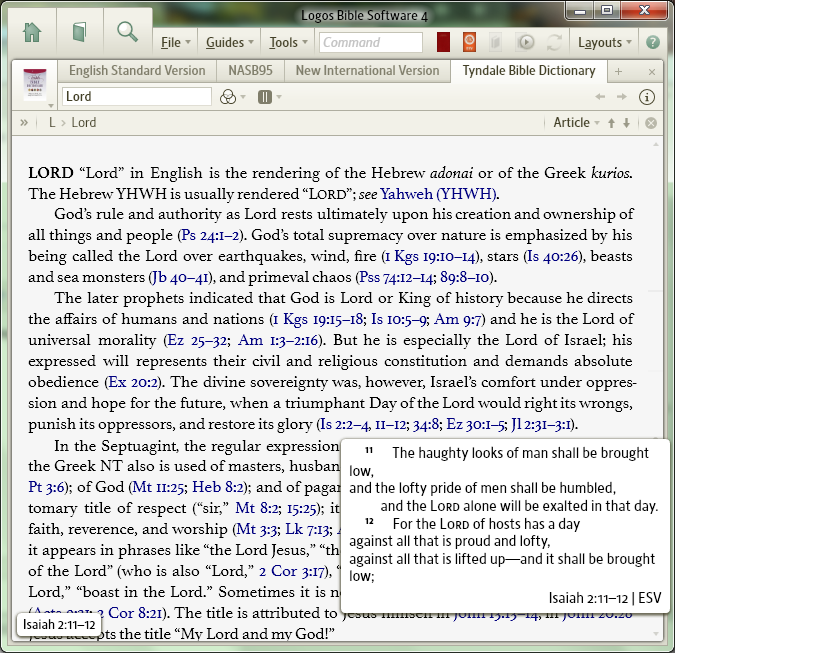This screenshot has width=819, height=653.
Task: Open the File menu
Action: tap(176, 42)
